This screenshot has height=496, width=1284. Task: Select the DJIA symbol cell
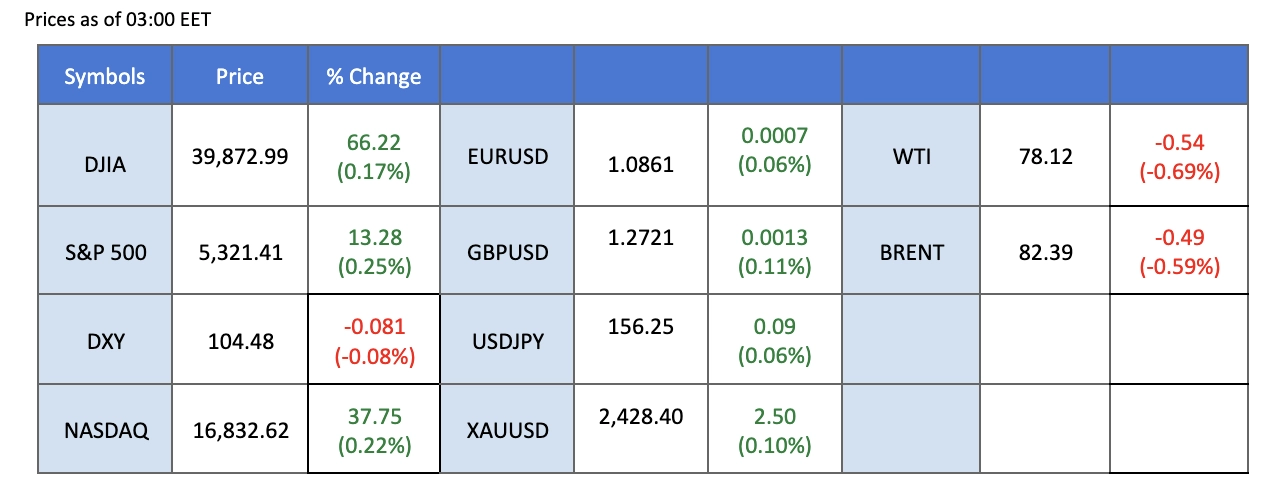[x=105, y=157]
